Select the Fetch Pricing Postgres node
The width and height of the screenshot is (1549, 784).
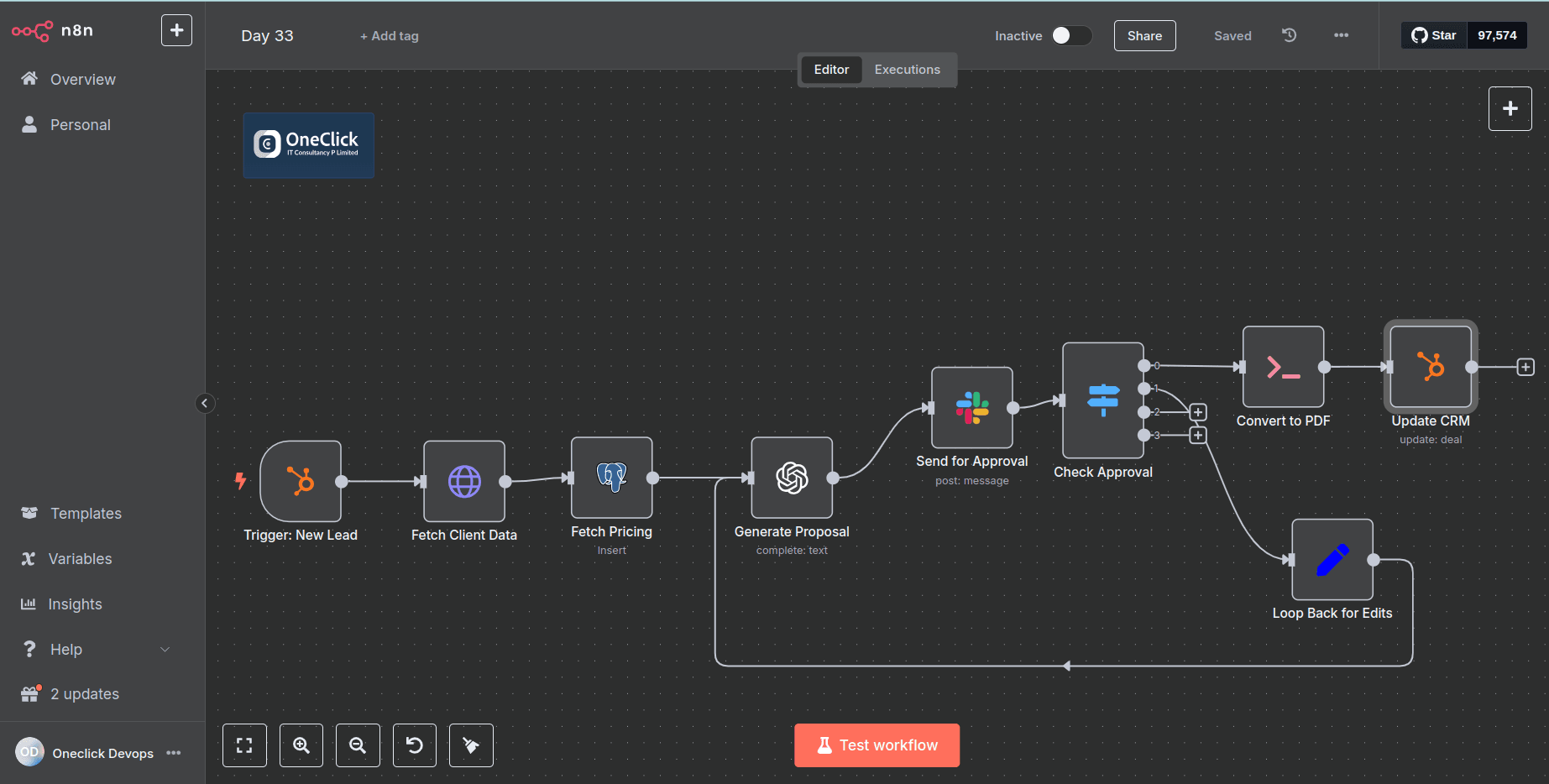click(x=612, y=478)
